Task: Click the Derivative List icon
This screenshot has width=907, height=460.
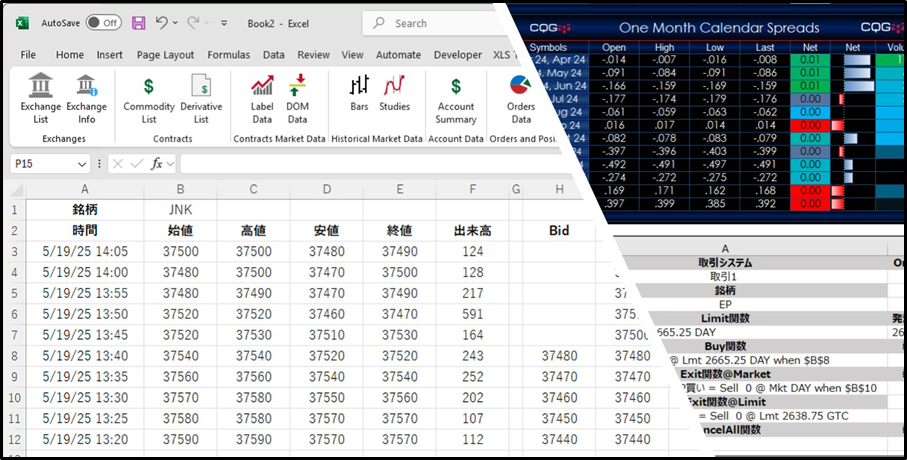Action: click(x=201, y=98)
